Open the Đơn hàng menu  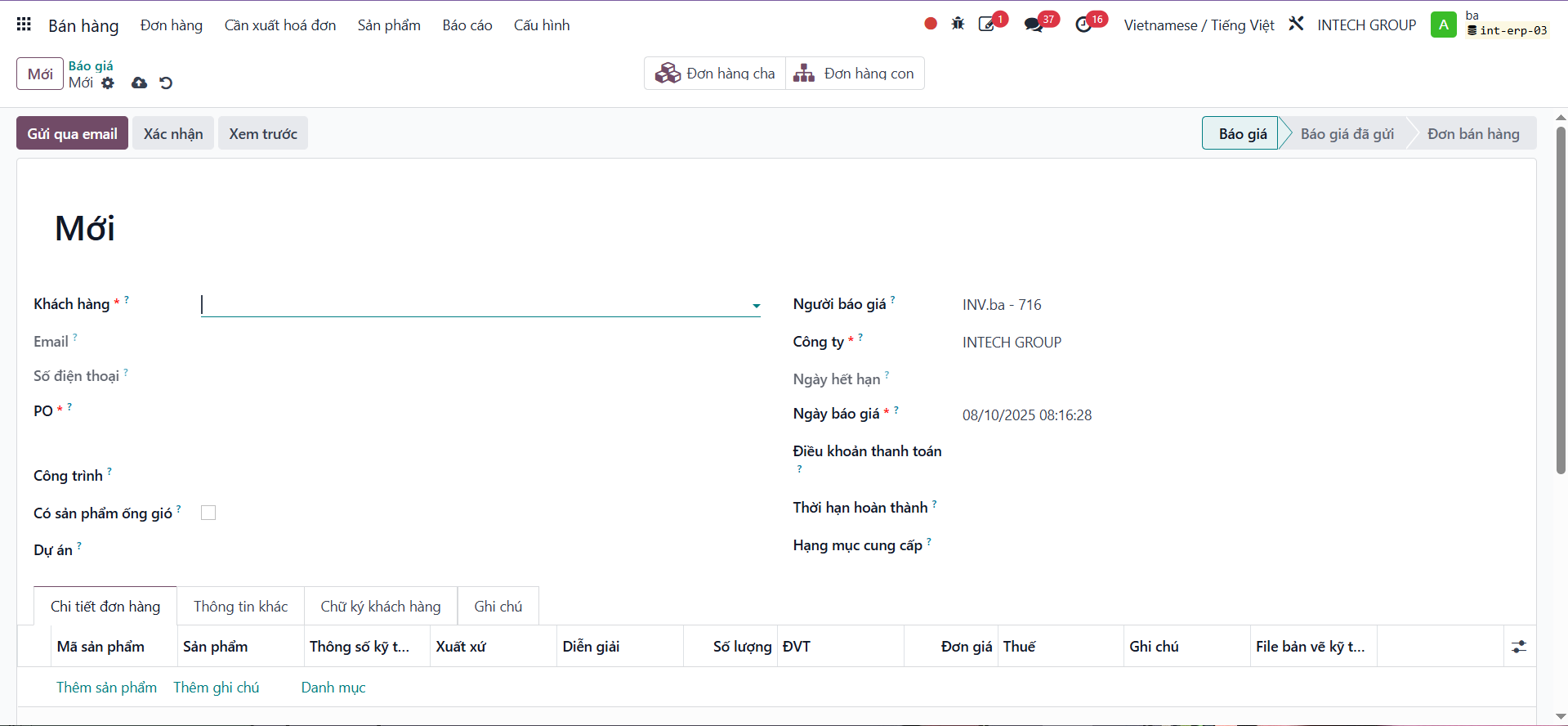pos(172,25)
